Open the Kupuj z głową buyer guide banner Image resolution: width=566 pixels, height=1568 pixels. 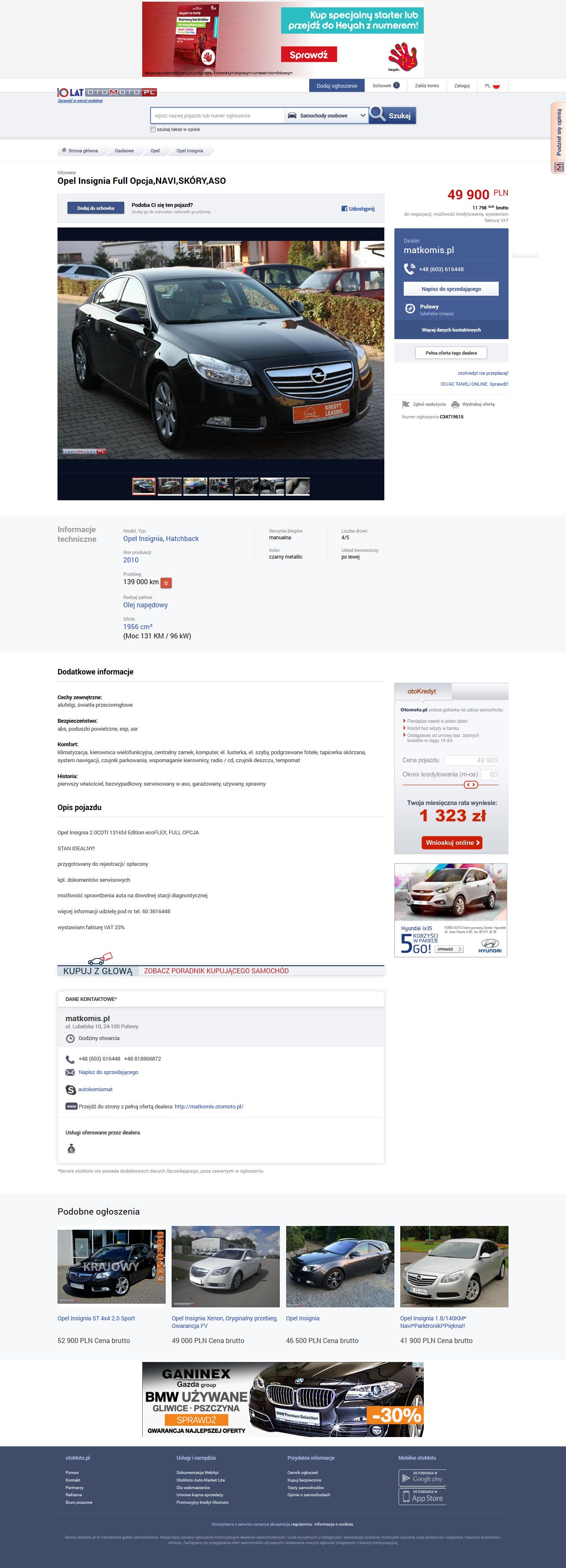pyautogui.click(x=221, y=970)
